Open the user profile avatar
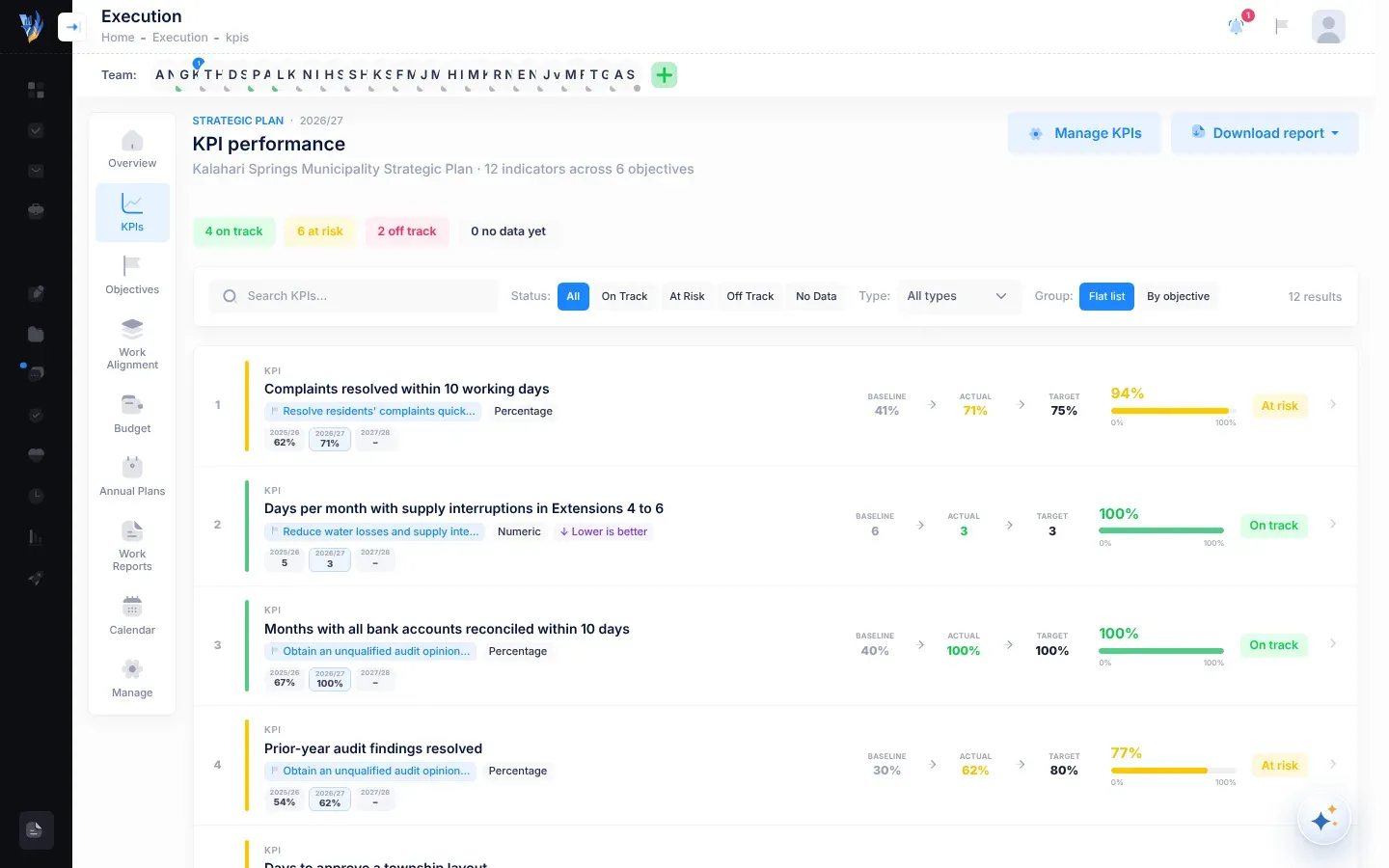1389x868 pixels. coord(1328,26)
